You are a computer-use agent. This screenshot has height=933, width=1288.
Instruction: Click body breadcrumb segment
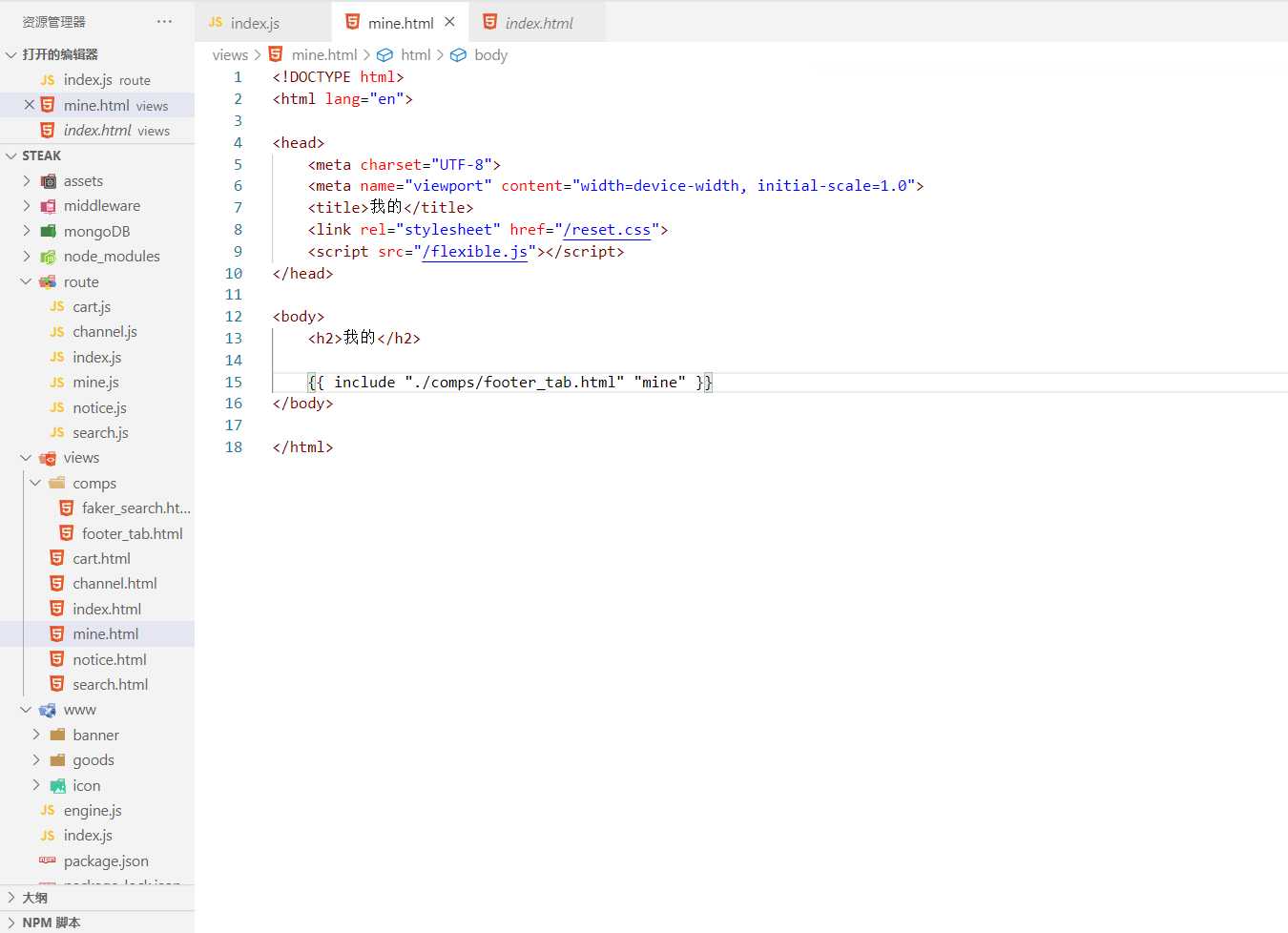point(490,55)
